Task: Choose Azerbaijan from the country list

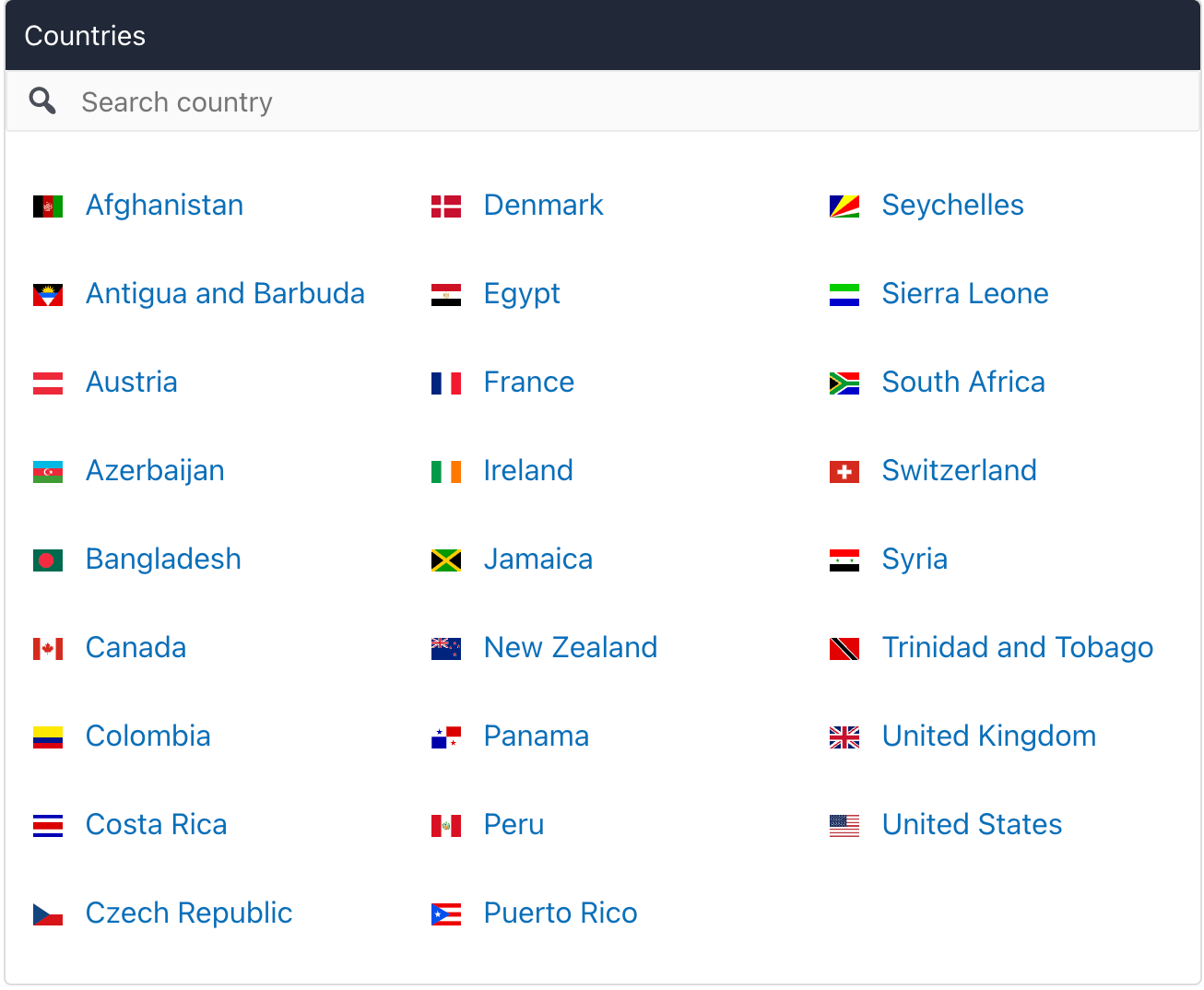Action: [155, 471]
